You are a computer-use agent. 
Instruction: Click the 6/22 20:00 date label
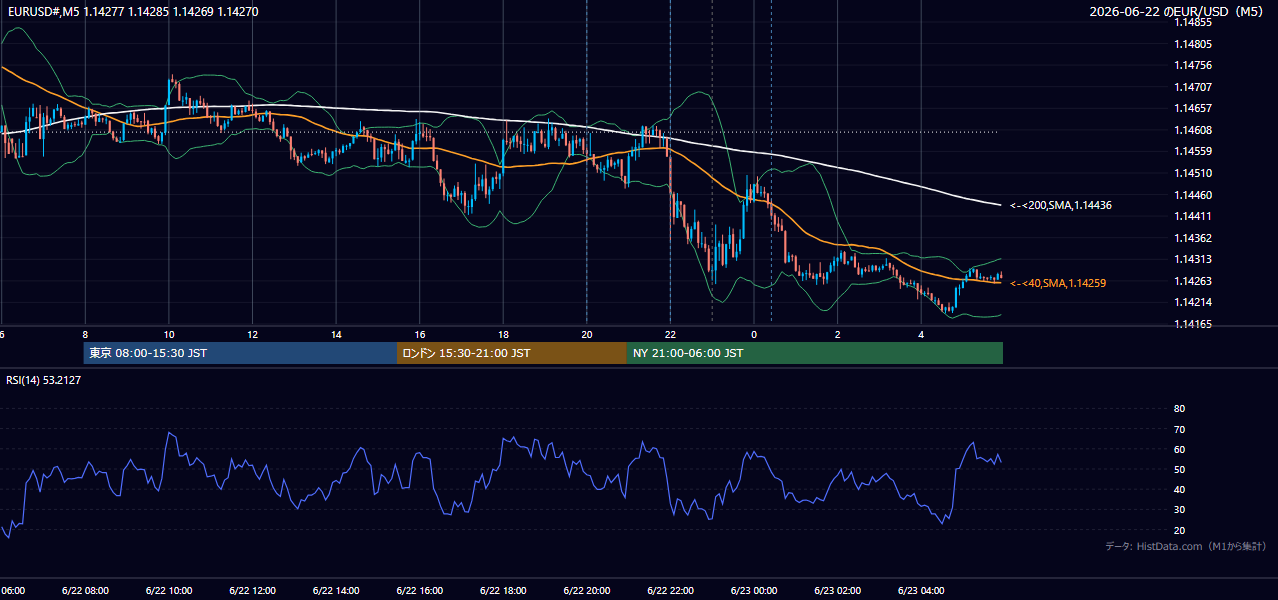tap(586, 590)
